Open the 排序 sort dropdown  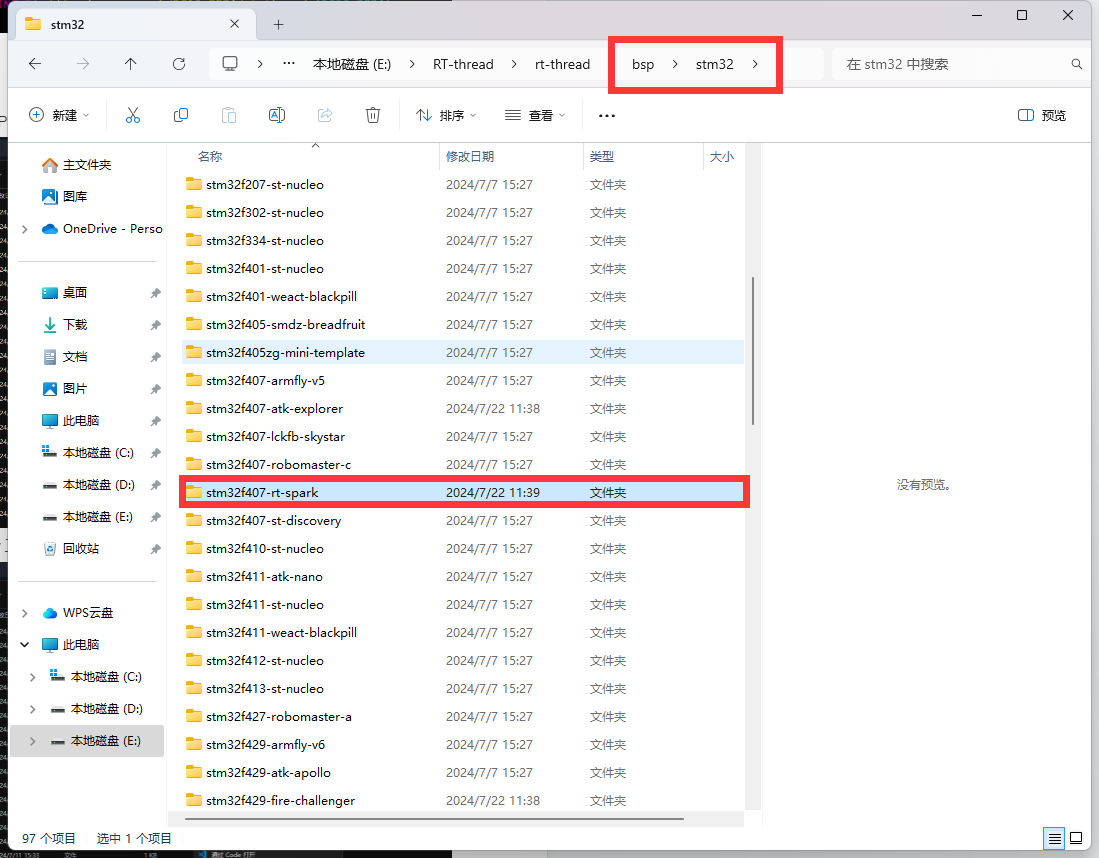tap(446, 115)
